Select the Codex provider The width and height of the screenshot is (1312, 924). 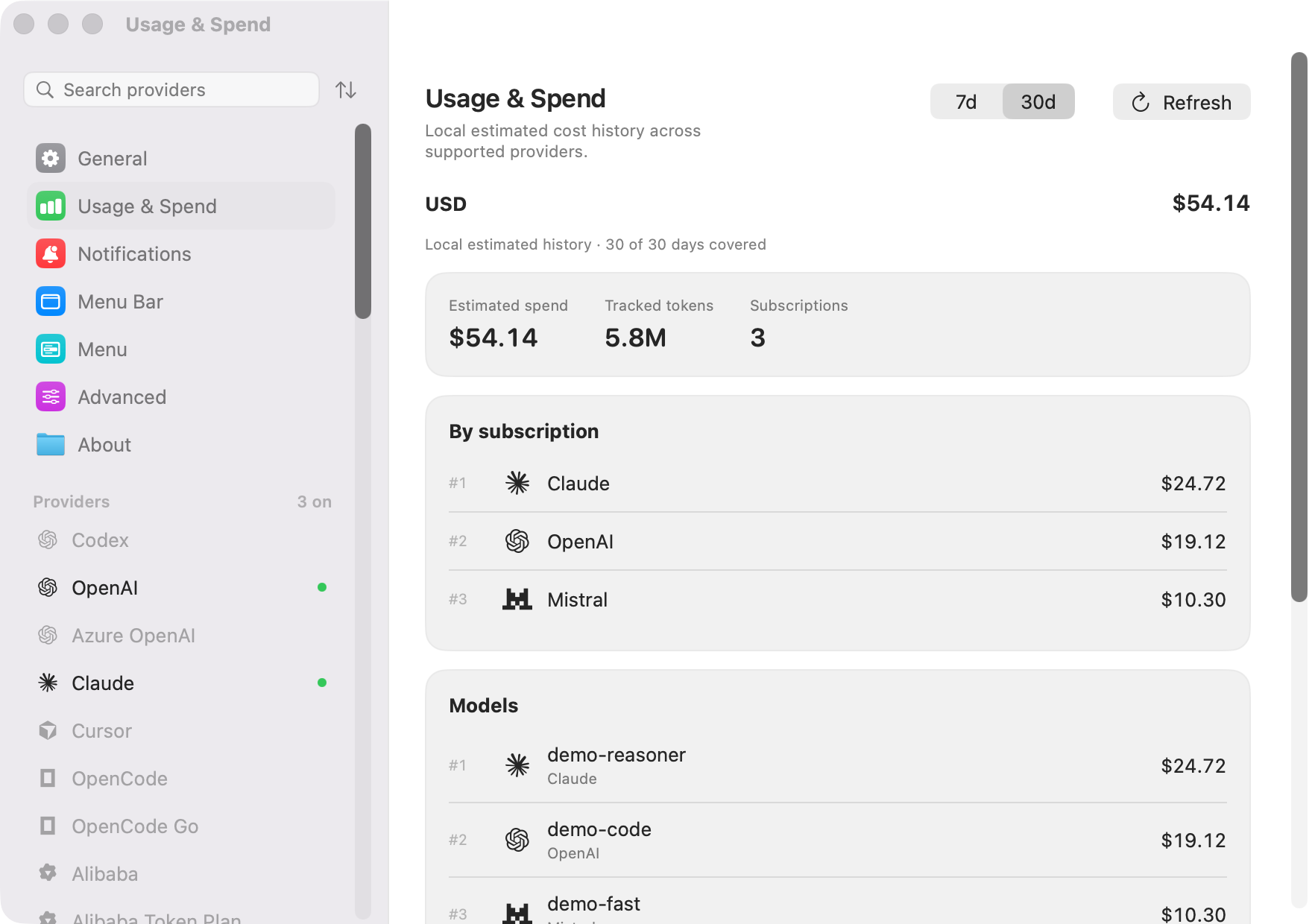(181, 539)
